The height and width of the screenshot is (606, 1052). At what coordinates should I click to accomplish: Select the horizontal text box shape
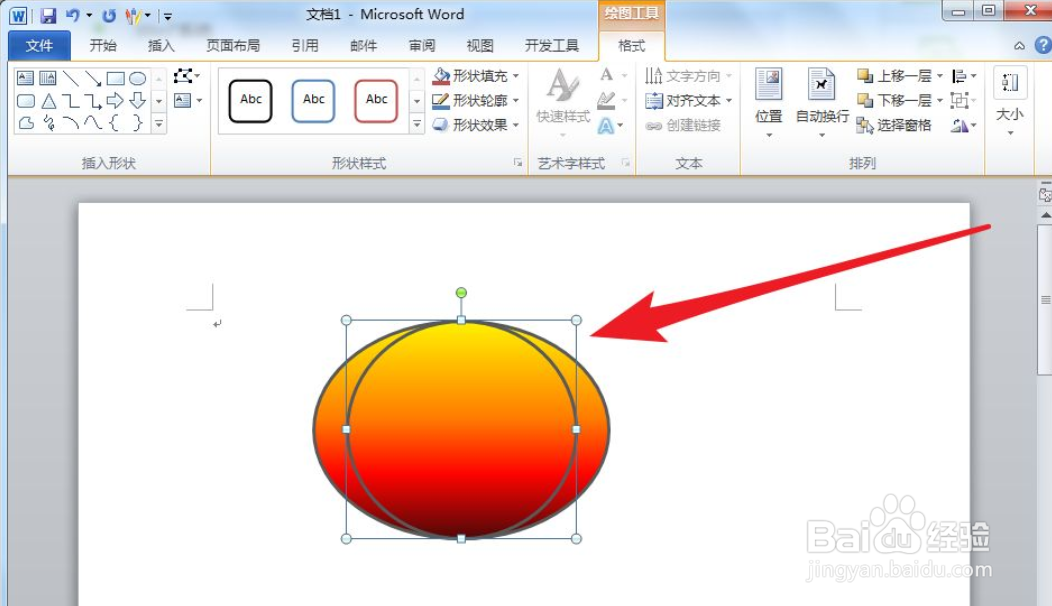[25, 78]
